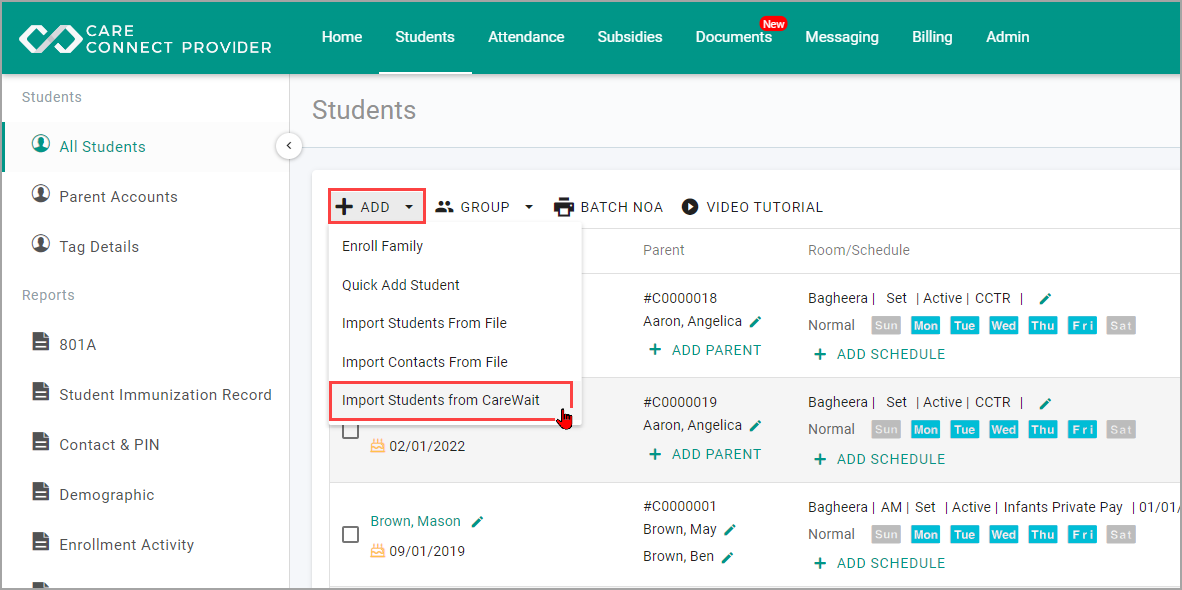
Task: Click the Room/Schedule column header
Action: pos(859,250)
